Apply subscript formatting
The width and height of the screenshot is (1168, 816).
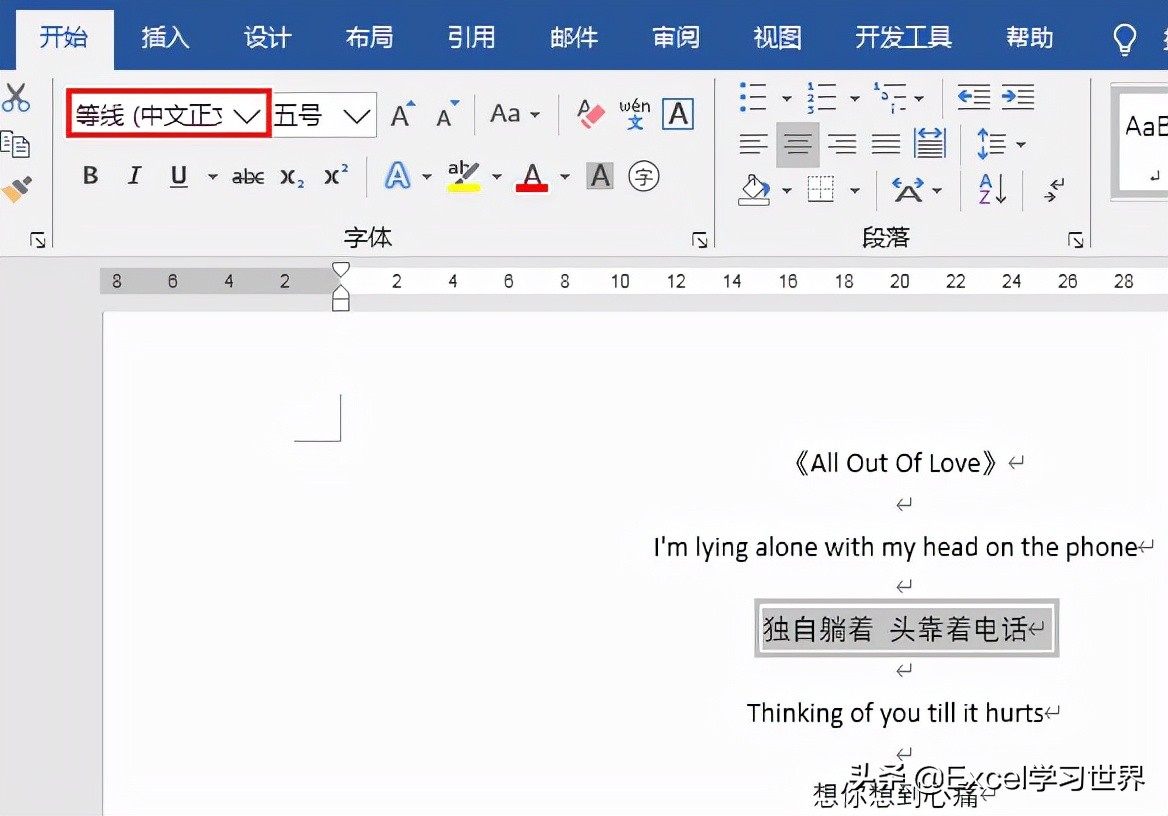pyautogui.click(x=290, y=176)
